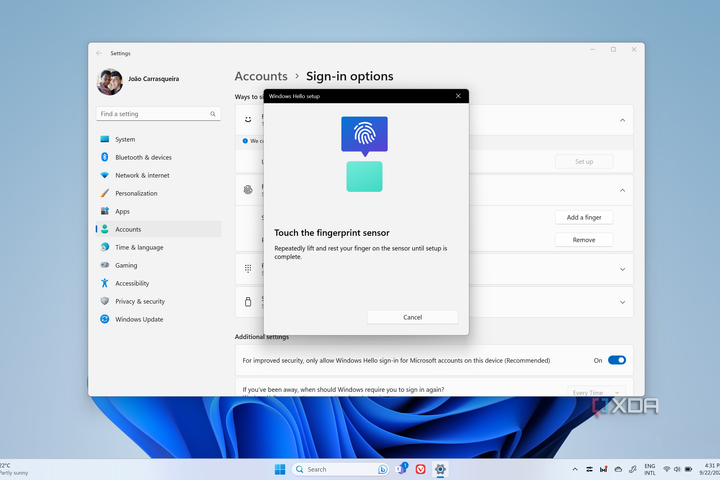Click the security key icon

(x=248, y=302)
